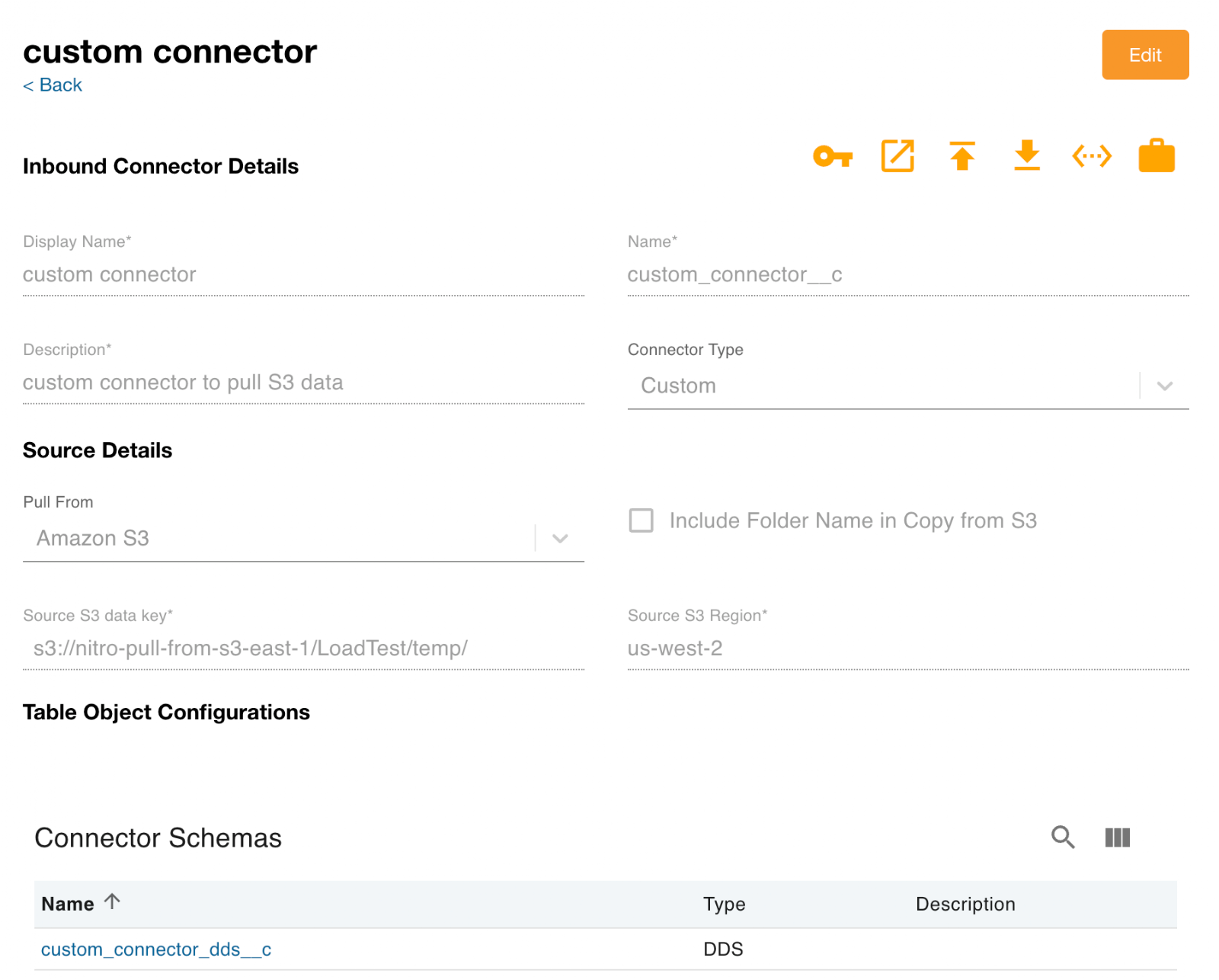Click the Source S3 data key field
The height and width of the screenshot is (980, 1219).
click(303, 649)
